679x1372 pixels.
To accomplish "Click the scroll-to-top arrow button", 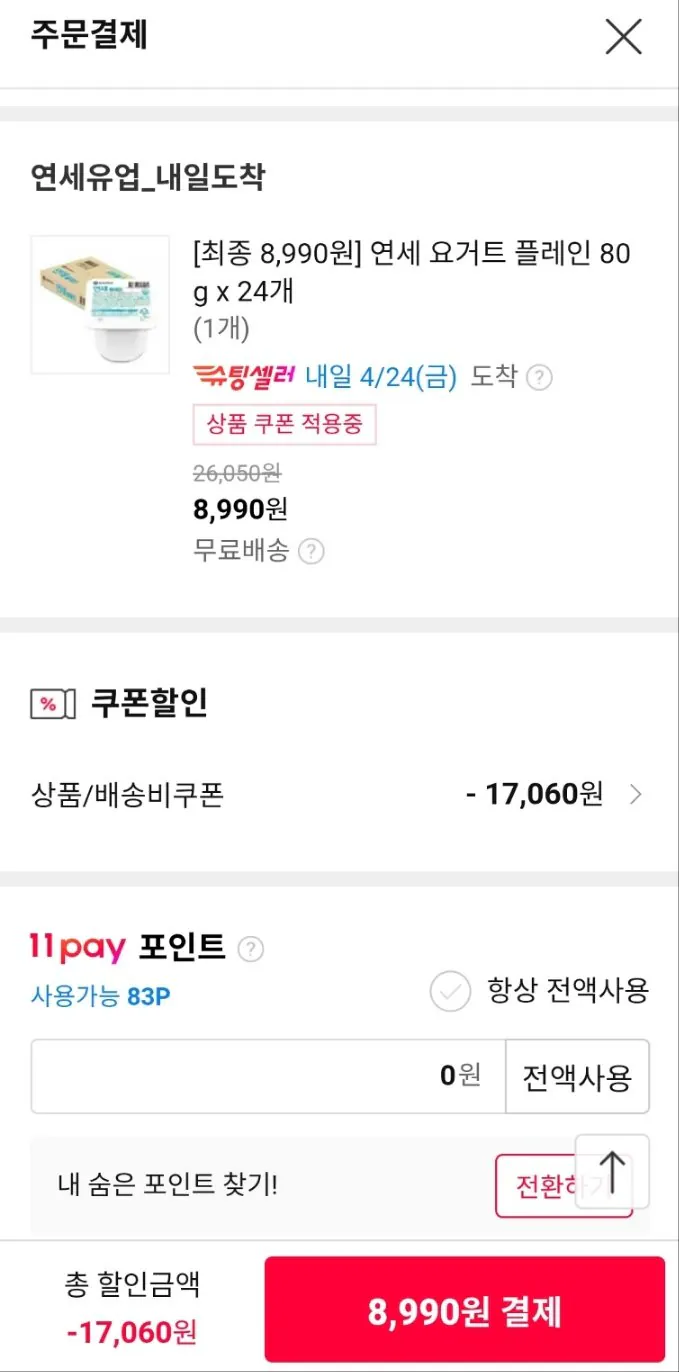I will [613, 1175].
